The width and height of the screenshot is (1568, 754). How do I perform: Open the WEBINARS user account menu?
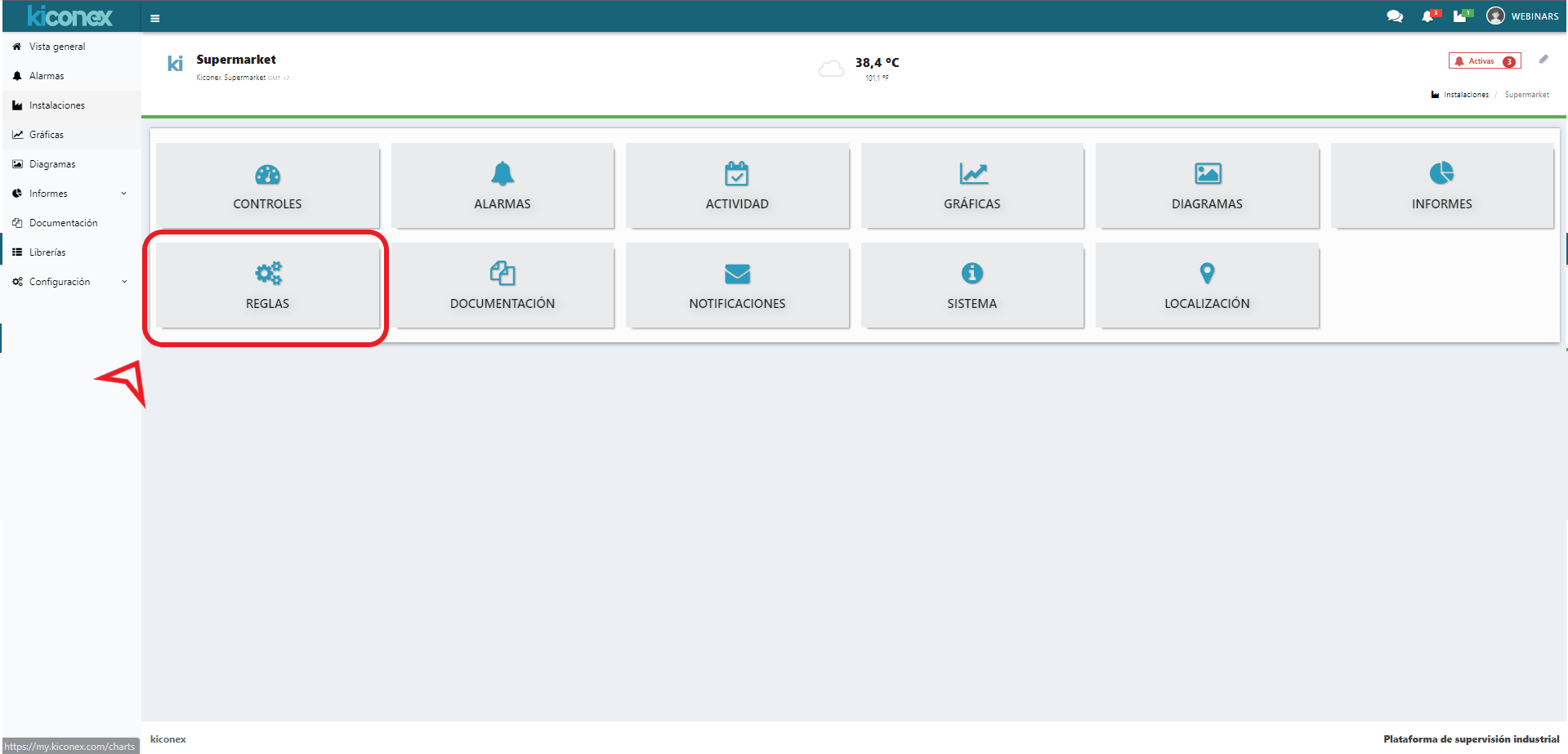click(1523, 16)
